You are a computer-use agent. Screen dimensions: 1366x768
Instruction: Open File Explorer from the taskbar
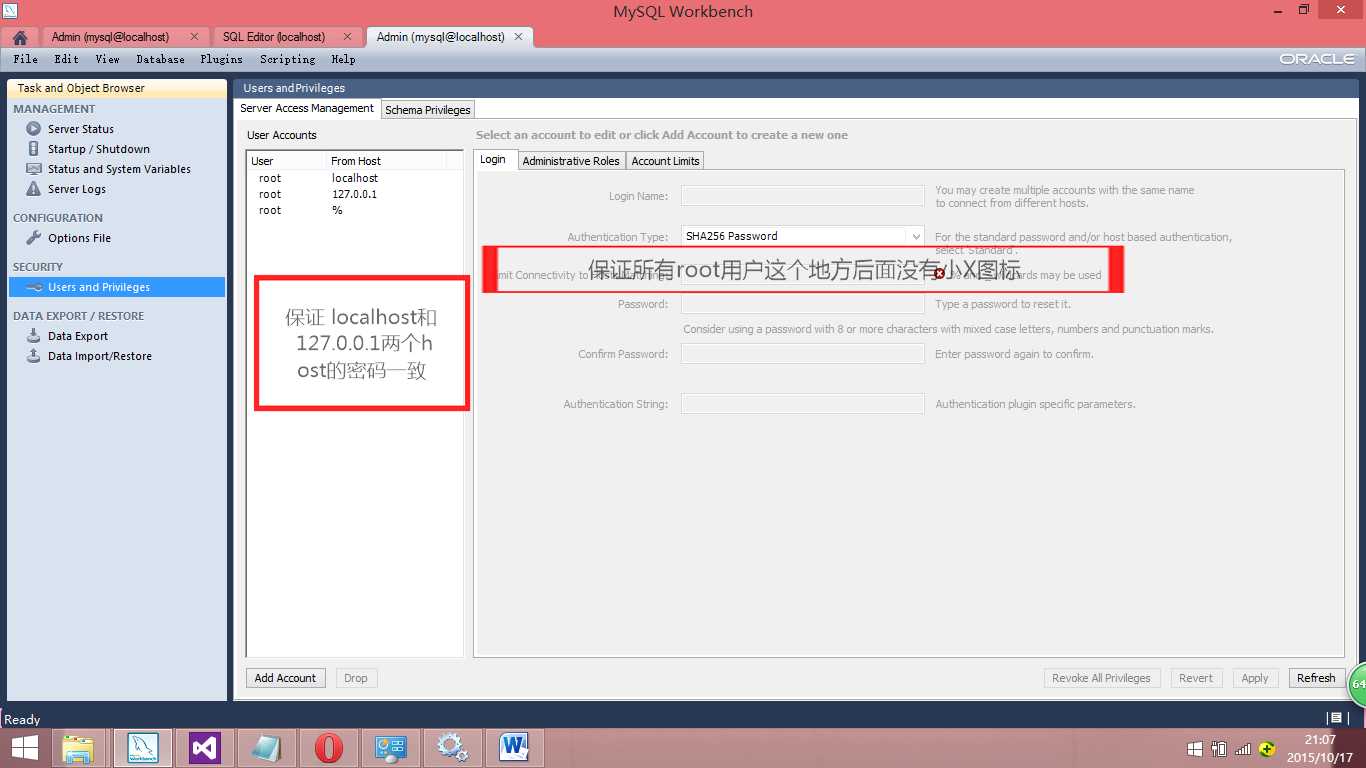click(78, 748)
